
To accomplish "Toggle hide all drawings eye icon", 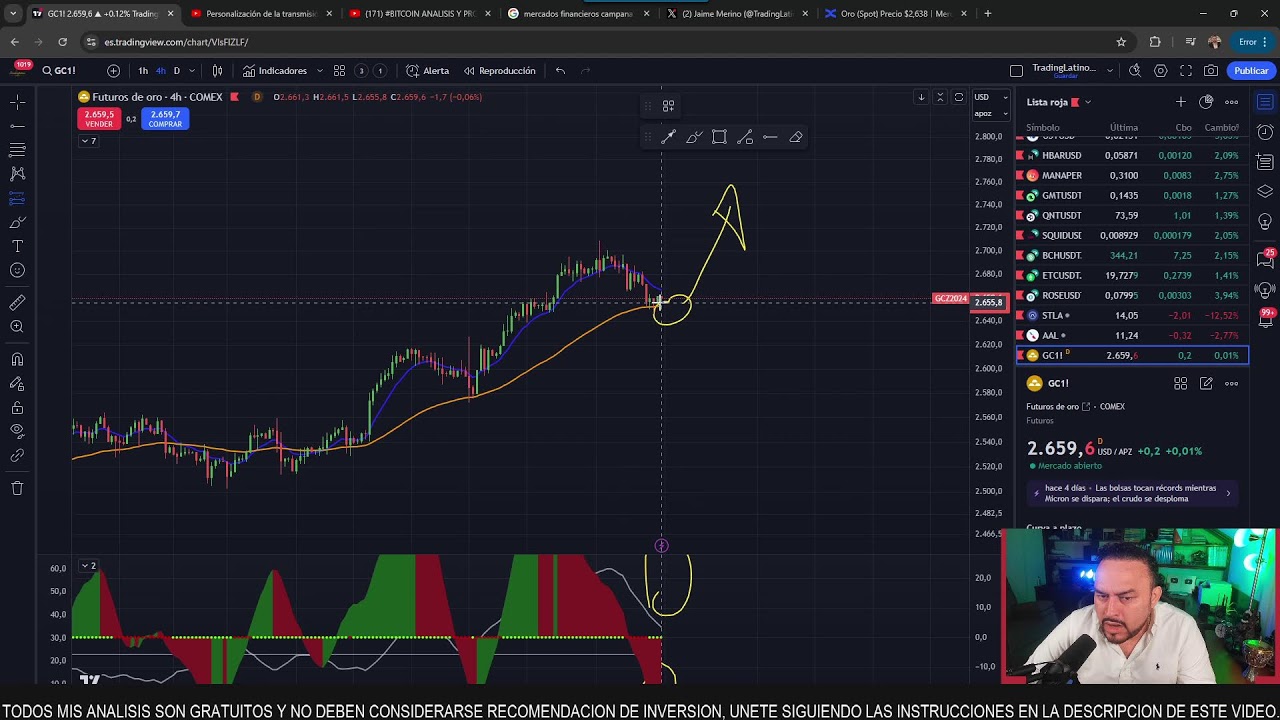I will click(x=17, y=431).
